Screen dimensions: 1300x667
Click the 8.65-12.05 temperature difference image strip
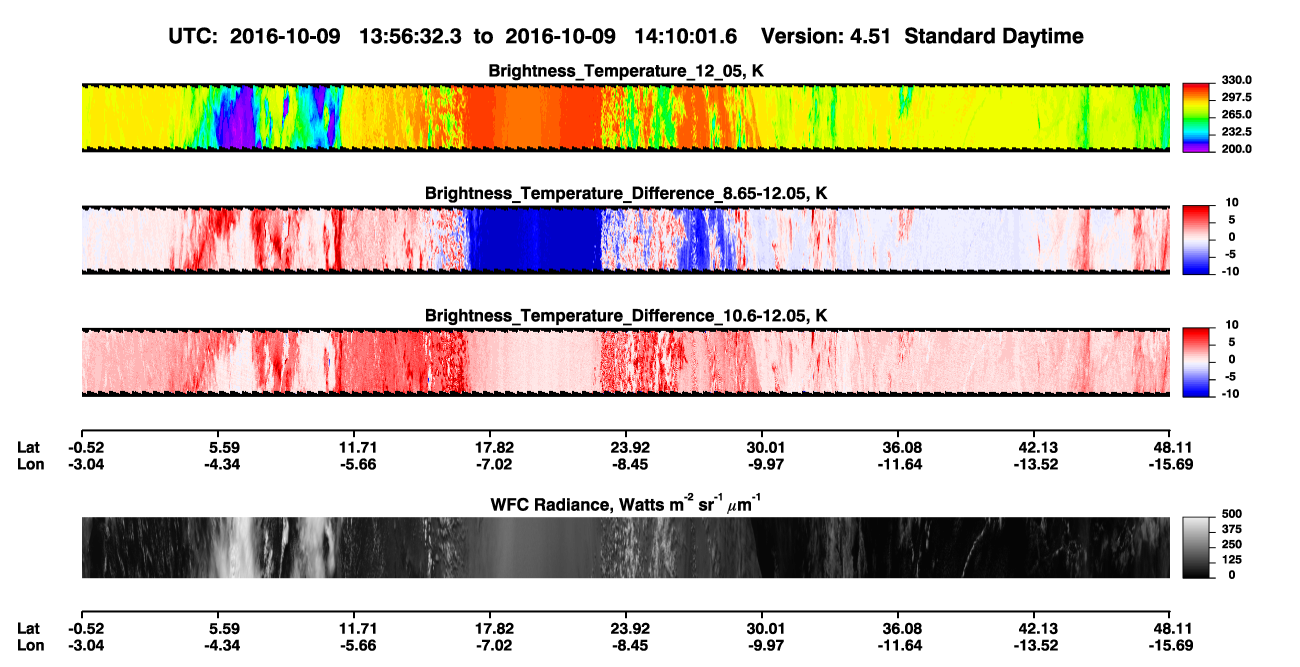pyautogui.click(x=625, y=239)
